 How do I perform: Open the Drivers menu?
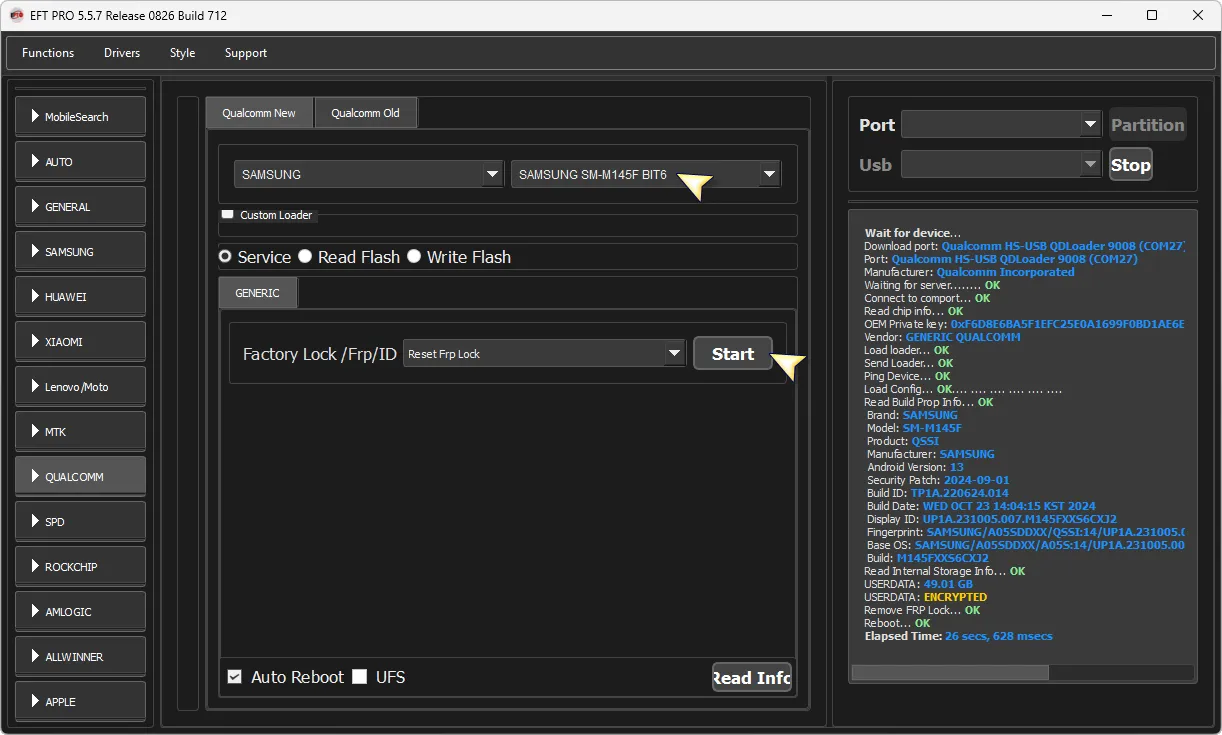(x=122, y=53)
